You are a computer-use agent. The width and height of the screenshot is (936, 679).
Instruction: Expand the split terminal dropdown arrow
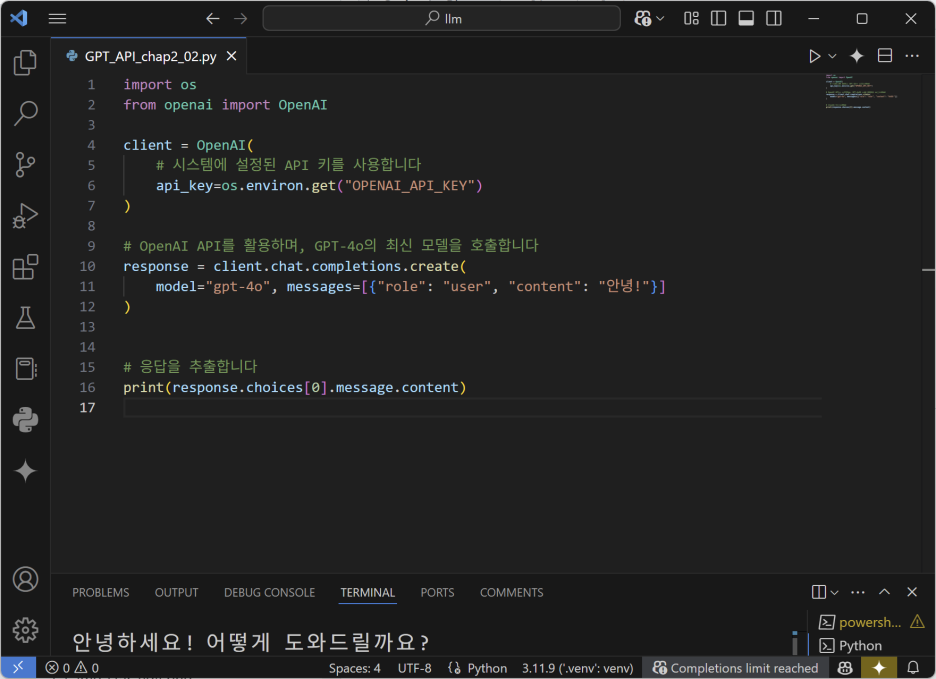(x=835, y=592)
